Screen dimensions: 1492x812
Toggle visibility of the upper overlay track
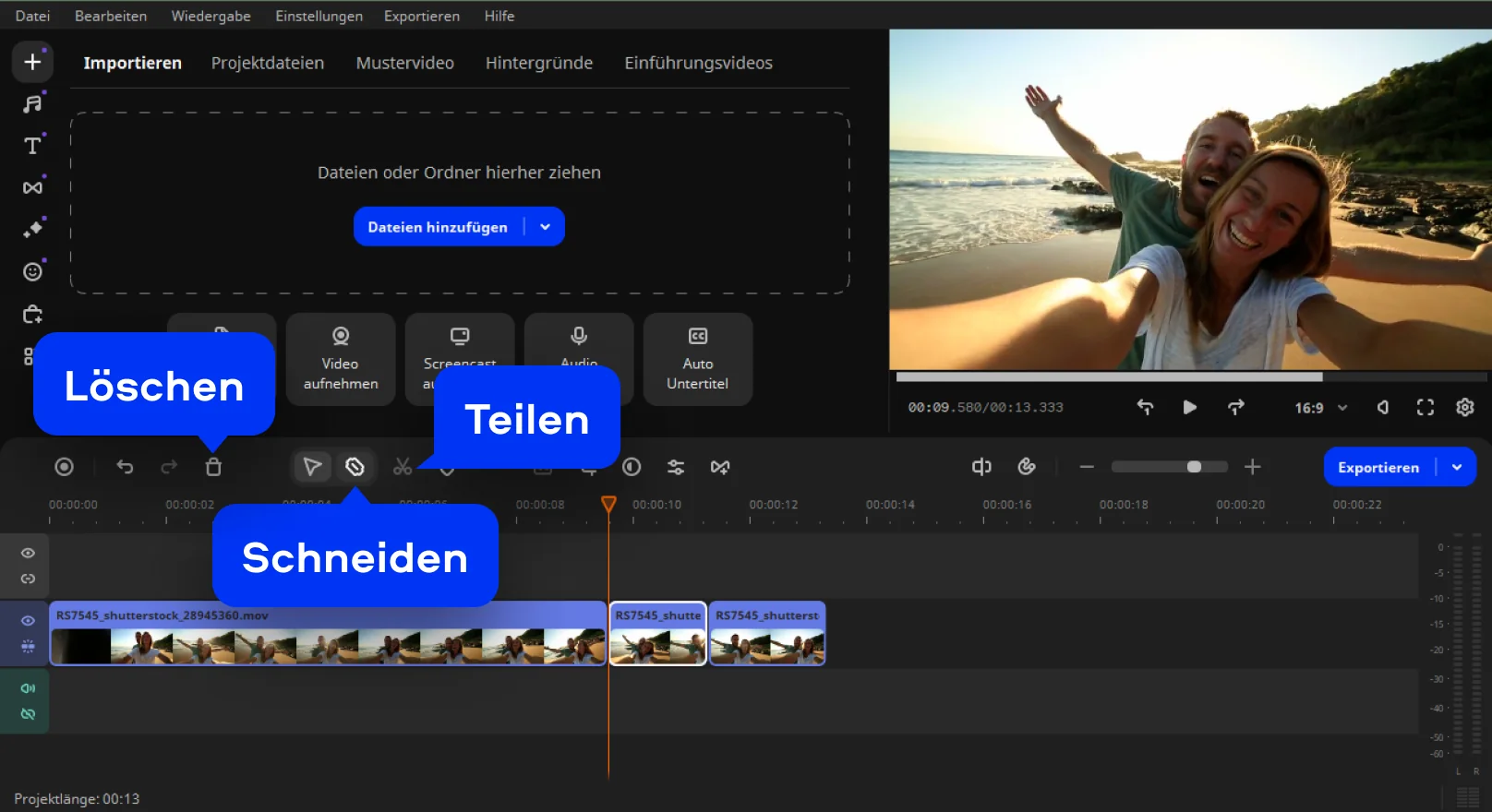click(x=28, y=553)
